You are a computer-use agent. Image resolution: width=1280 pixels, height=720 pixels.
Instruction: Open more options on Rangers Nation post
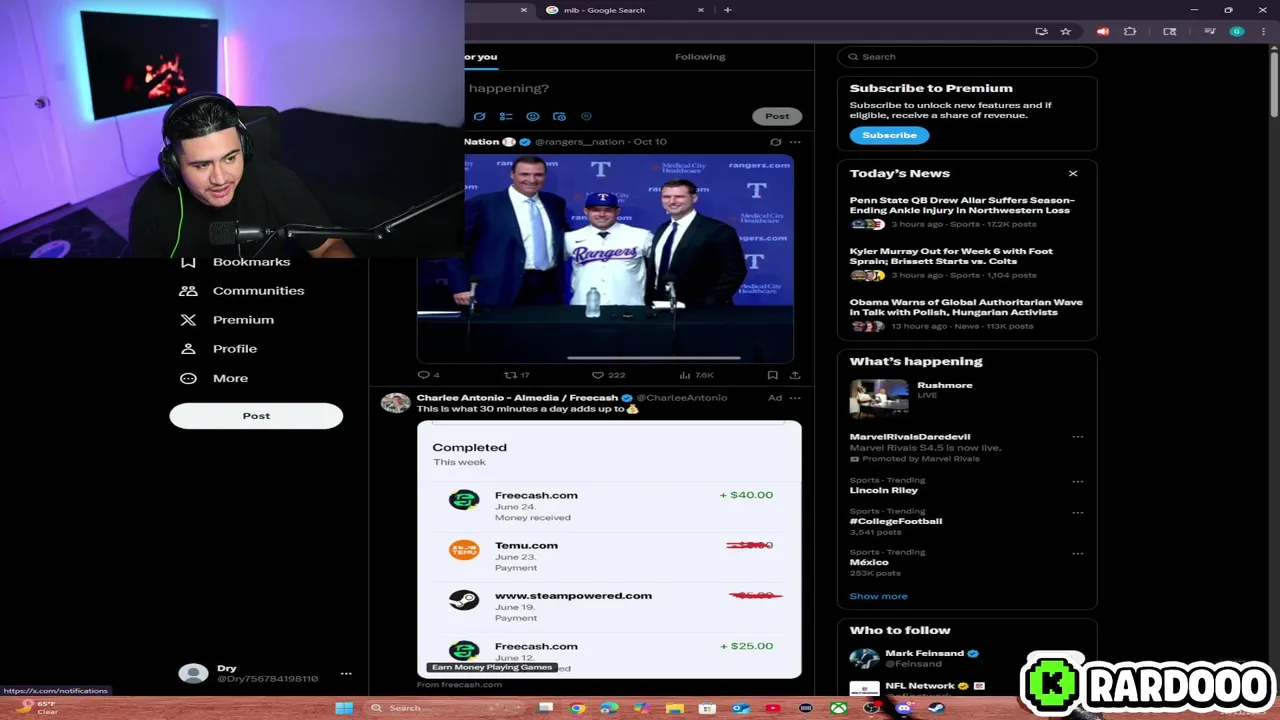coord(795,142)
